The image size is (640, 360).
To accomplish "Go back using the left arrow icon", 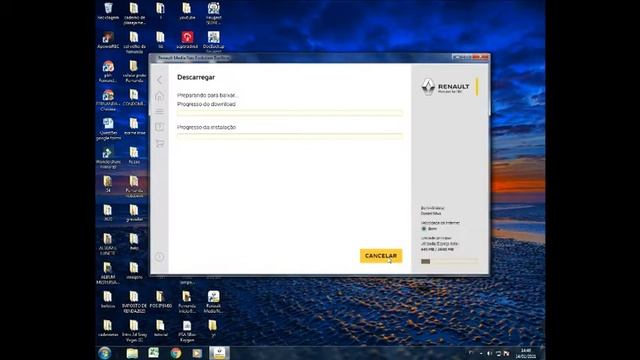I will (x=159, y=80).
